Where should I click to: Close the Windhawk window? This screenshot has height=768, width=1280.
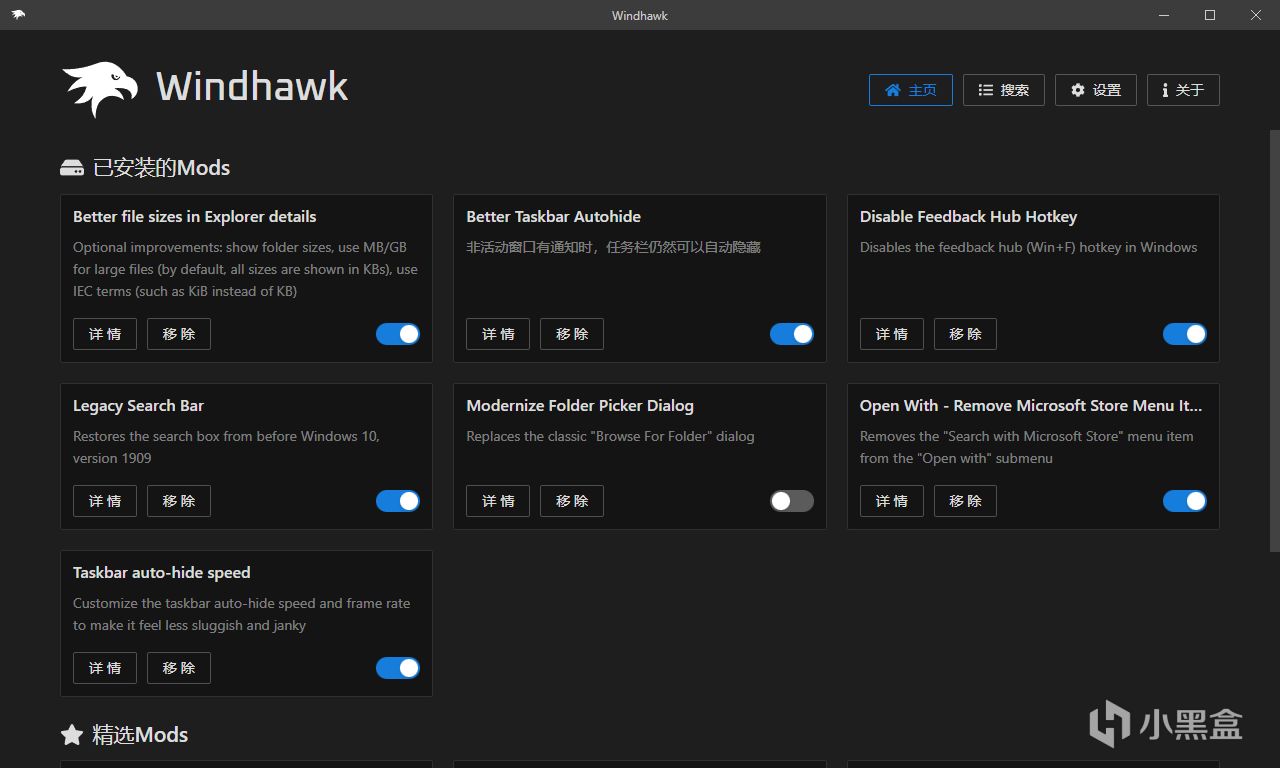click(x=1256, y=15)
